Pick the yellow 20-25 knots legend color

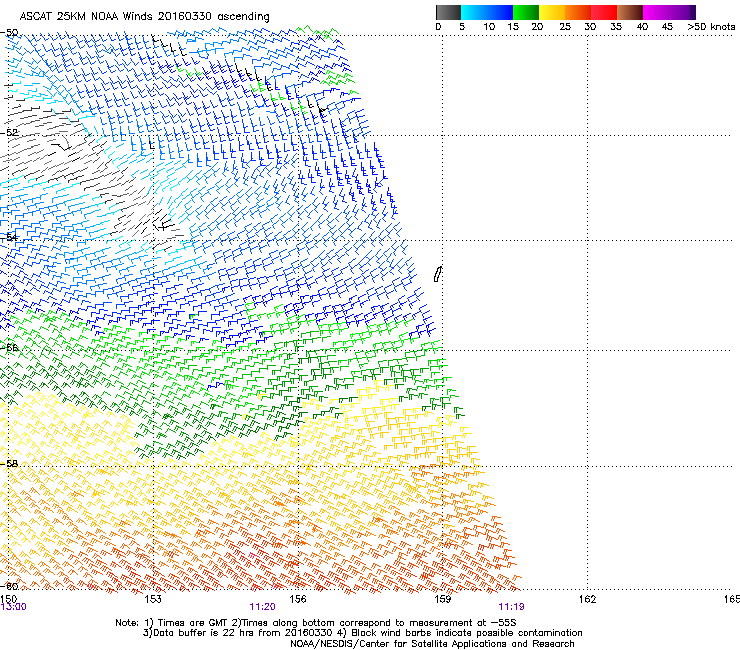coord(552,12)
